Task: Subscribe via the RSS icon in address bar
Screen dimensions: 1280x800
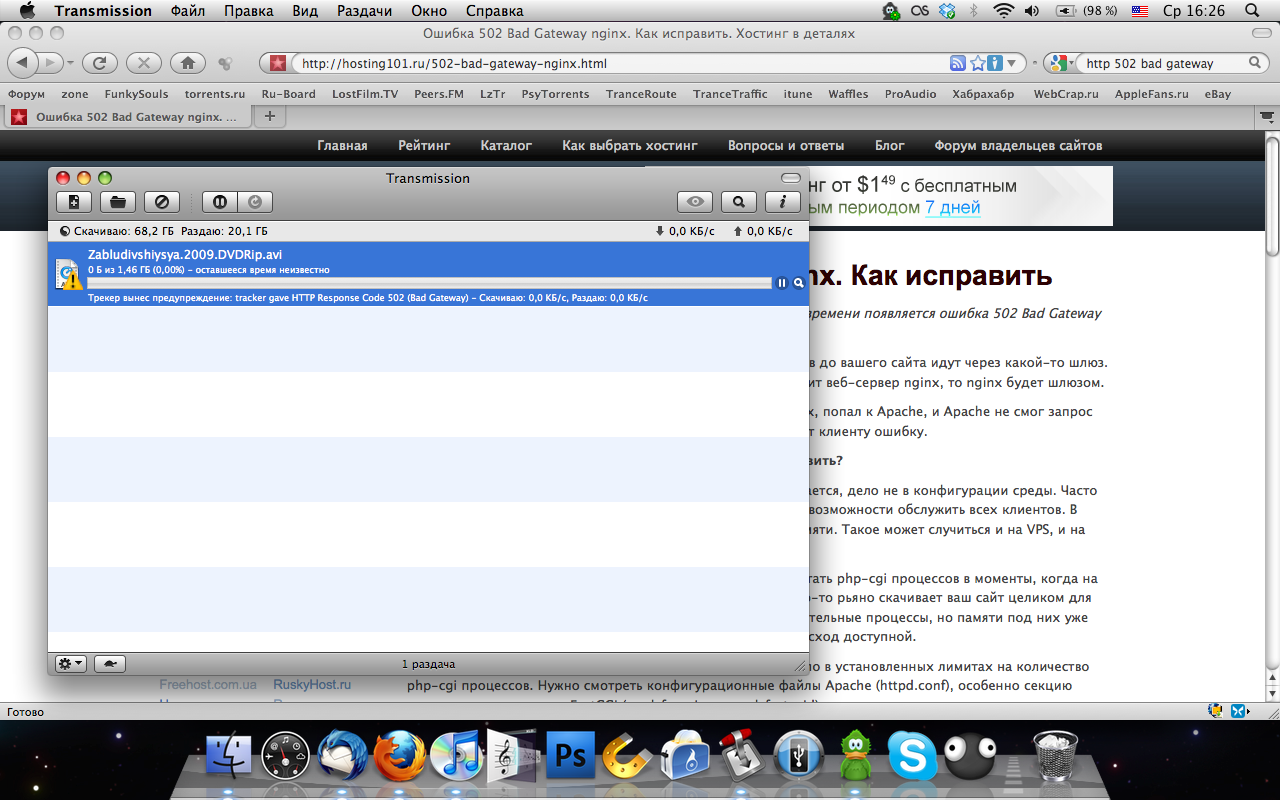Action: tap(958, 63)
